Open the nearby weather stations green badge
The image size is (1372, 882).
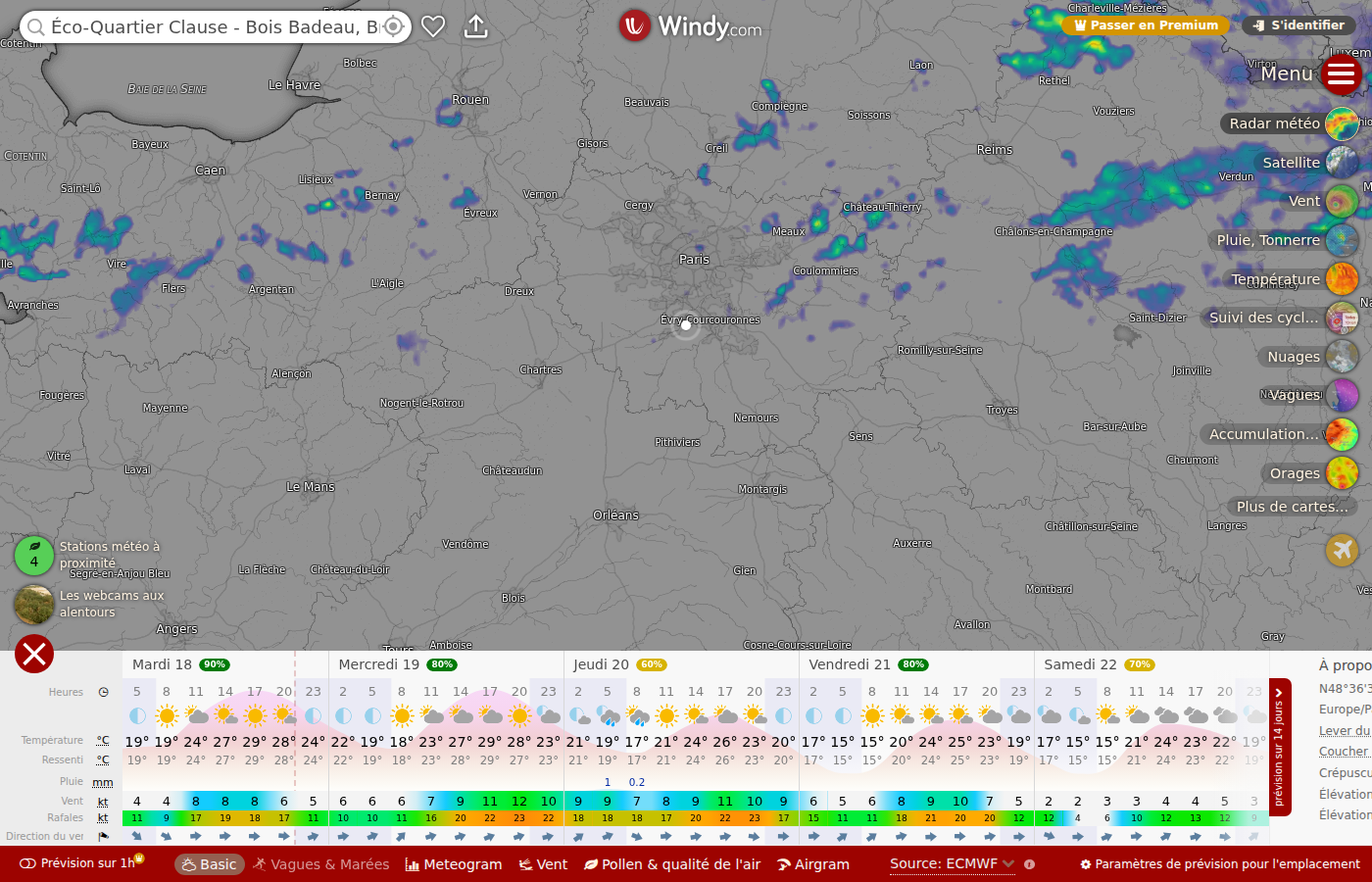point(34,555)
